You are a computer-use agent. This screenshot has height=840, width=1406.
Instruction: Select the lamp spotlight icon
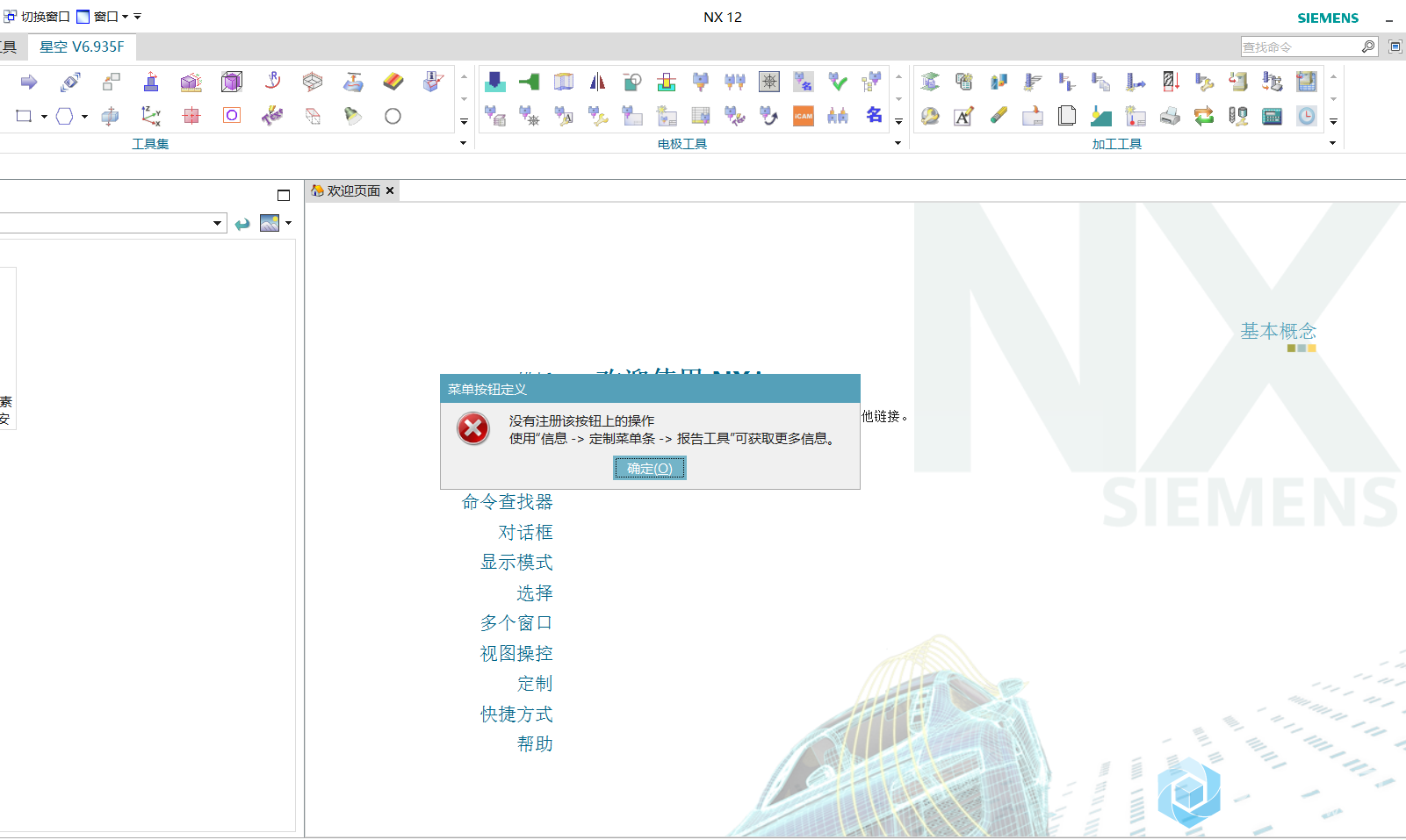point(352,116)
